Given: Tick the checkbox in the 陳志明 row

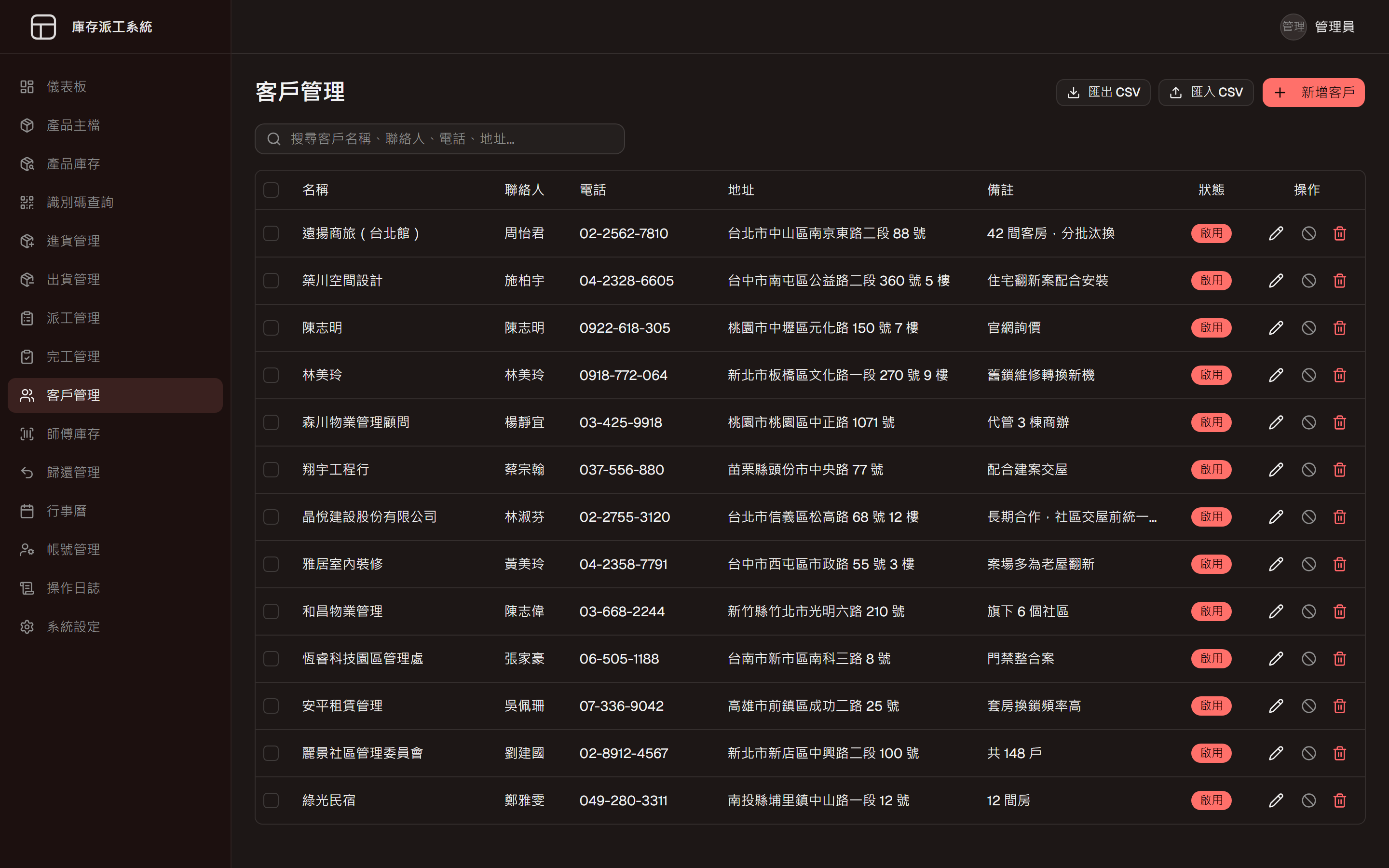Looking at the screenshot, I should pos(271,328).
